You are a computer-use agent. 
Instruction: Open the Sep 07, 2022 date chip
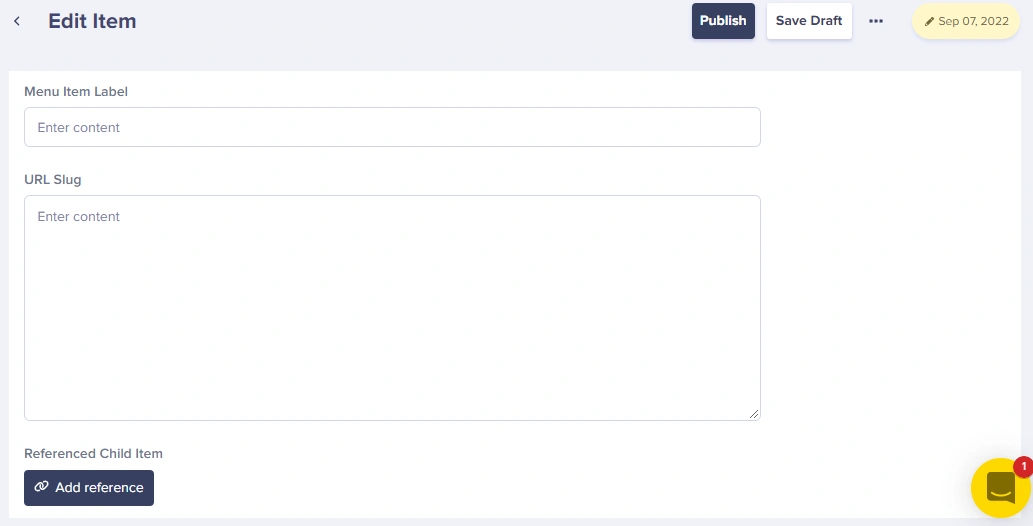point(966,21)
